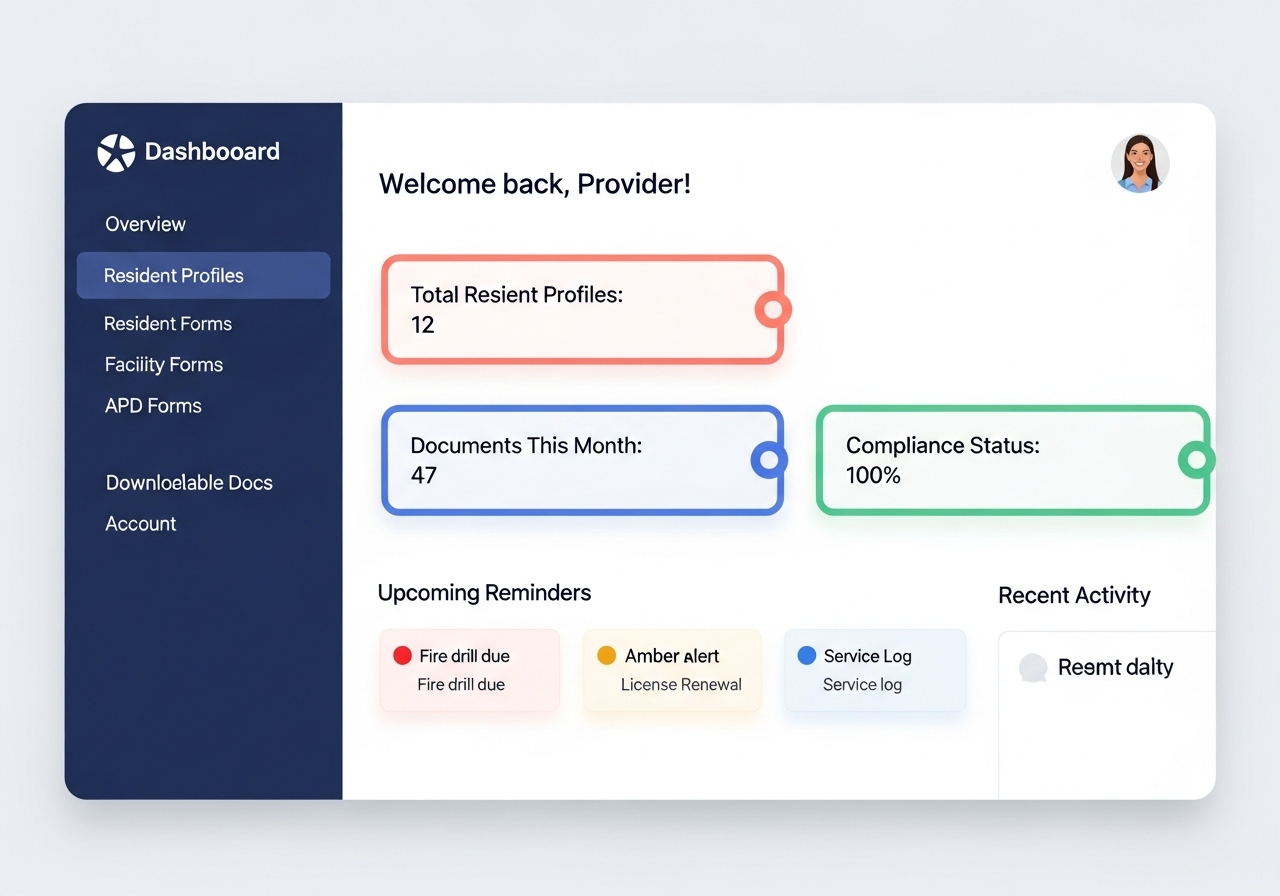Image resolution: width=1280 pixels, height=896 pixels.
Task: Click the amber dot on Amber alert reminder
Action: [606, 656]
